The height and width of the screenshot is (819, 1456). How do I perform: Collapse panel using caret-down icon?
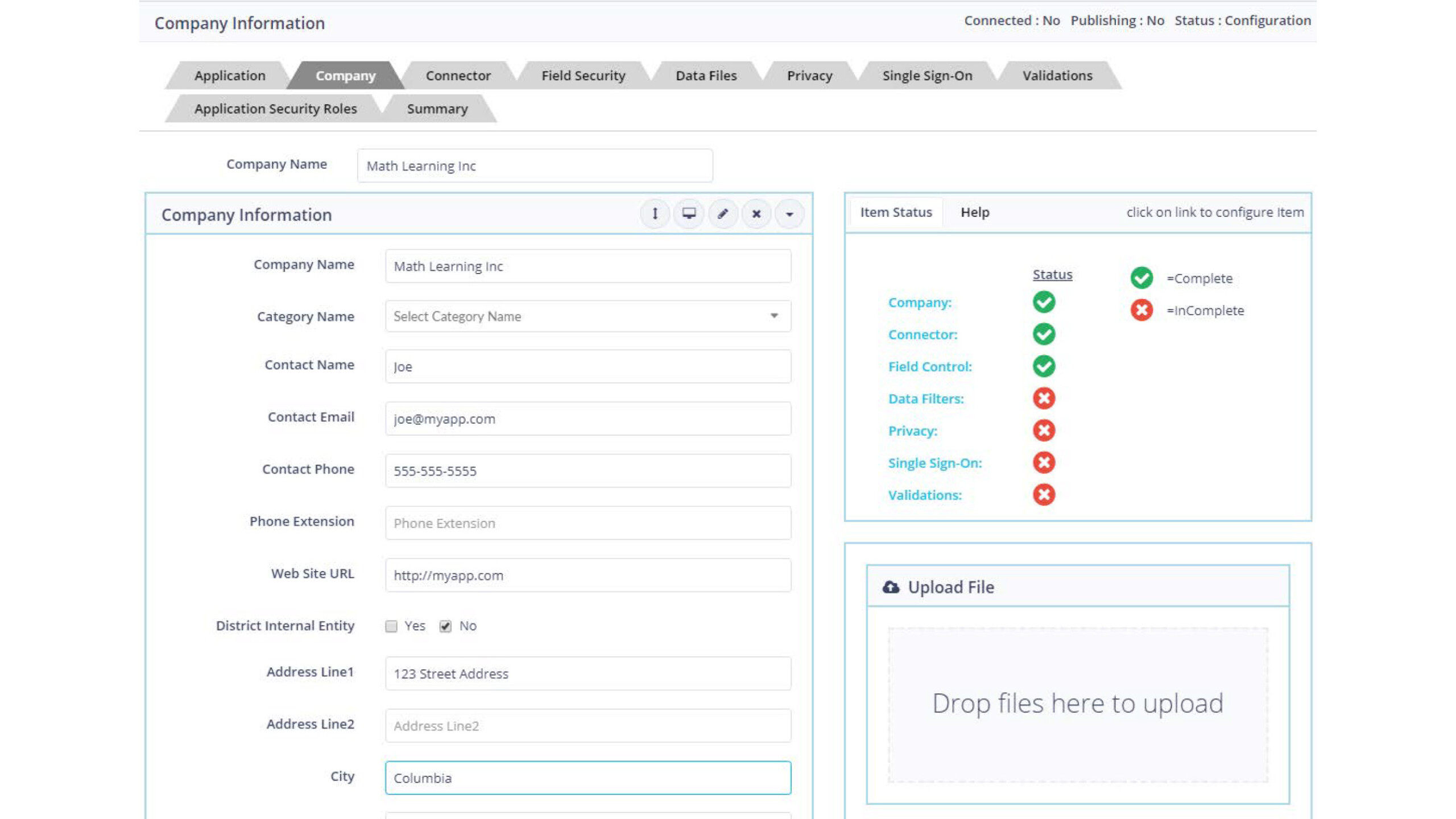point(789,214)
